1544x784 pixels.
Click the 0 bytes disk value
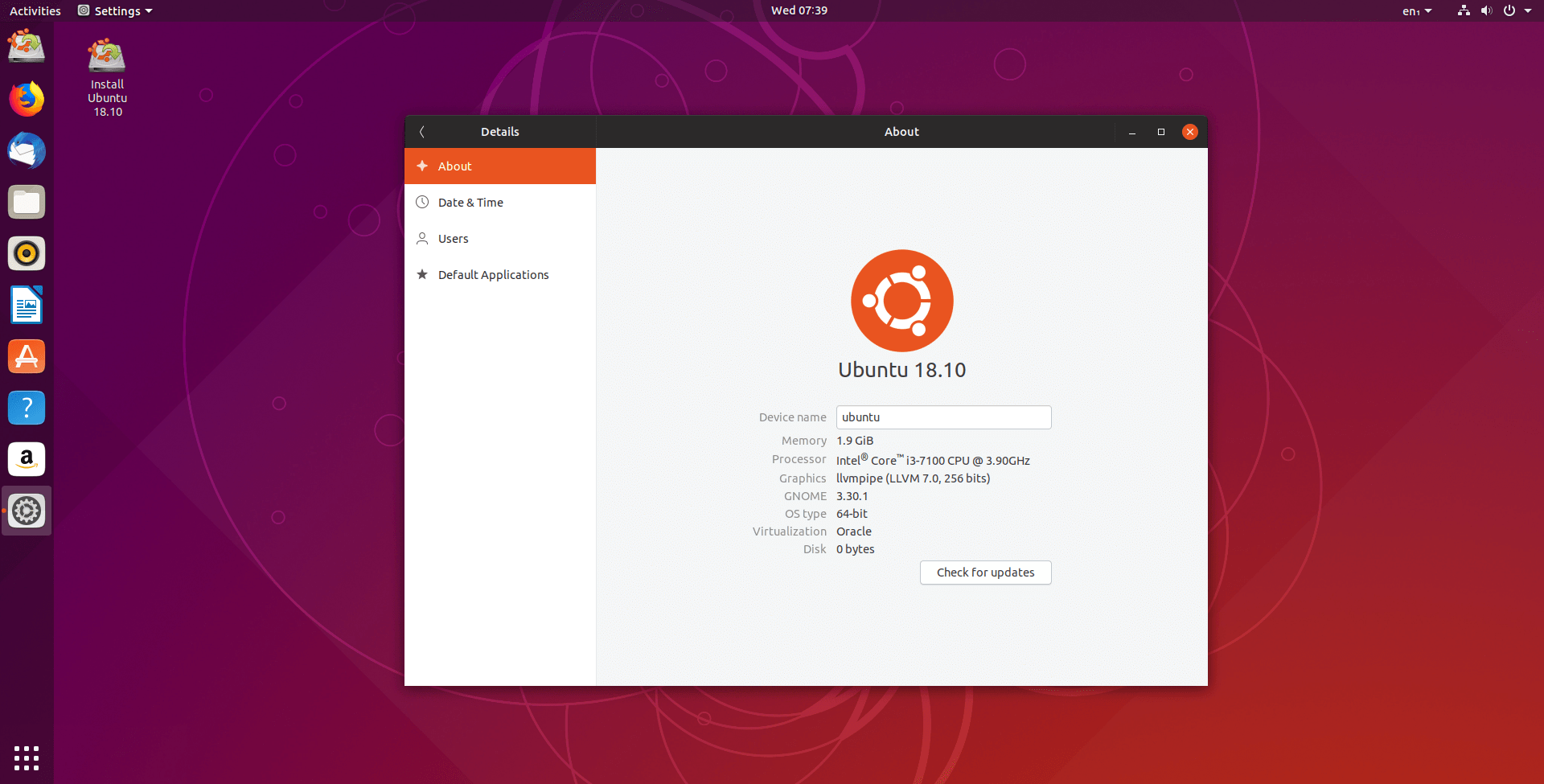pos(856,549)
